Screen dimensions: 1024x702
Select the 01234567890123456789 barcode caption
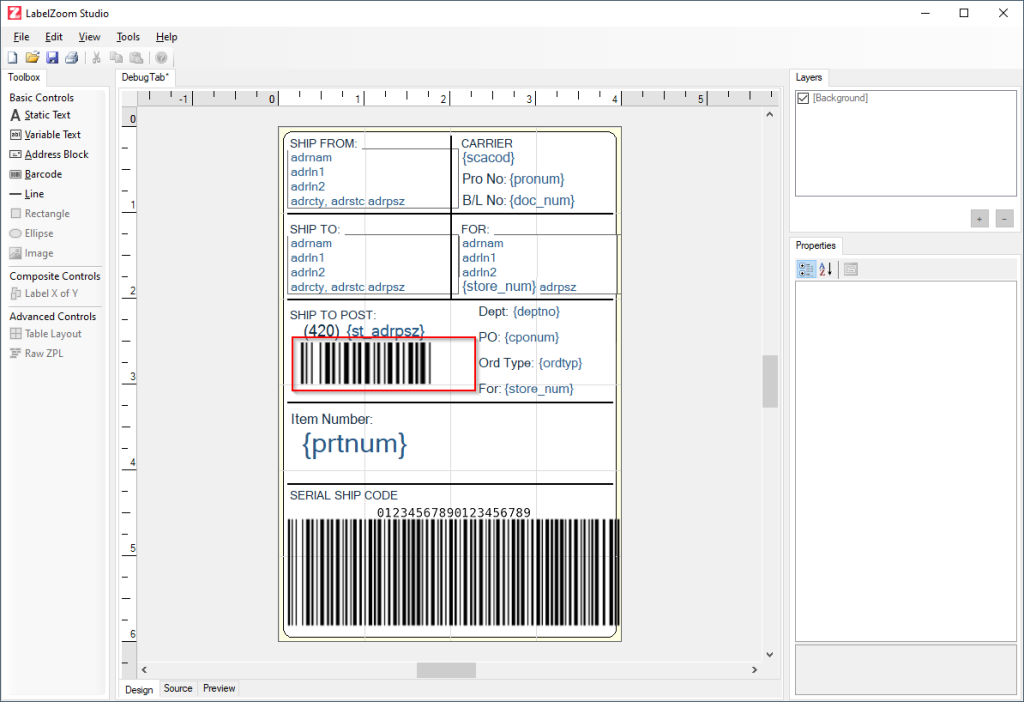tap(454, 513)
